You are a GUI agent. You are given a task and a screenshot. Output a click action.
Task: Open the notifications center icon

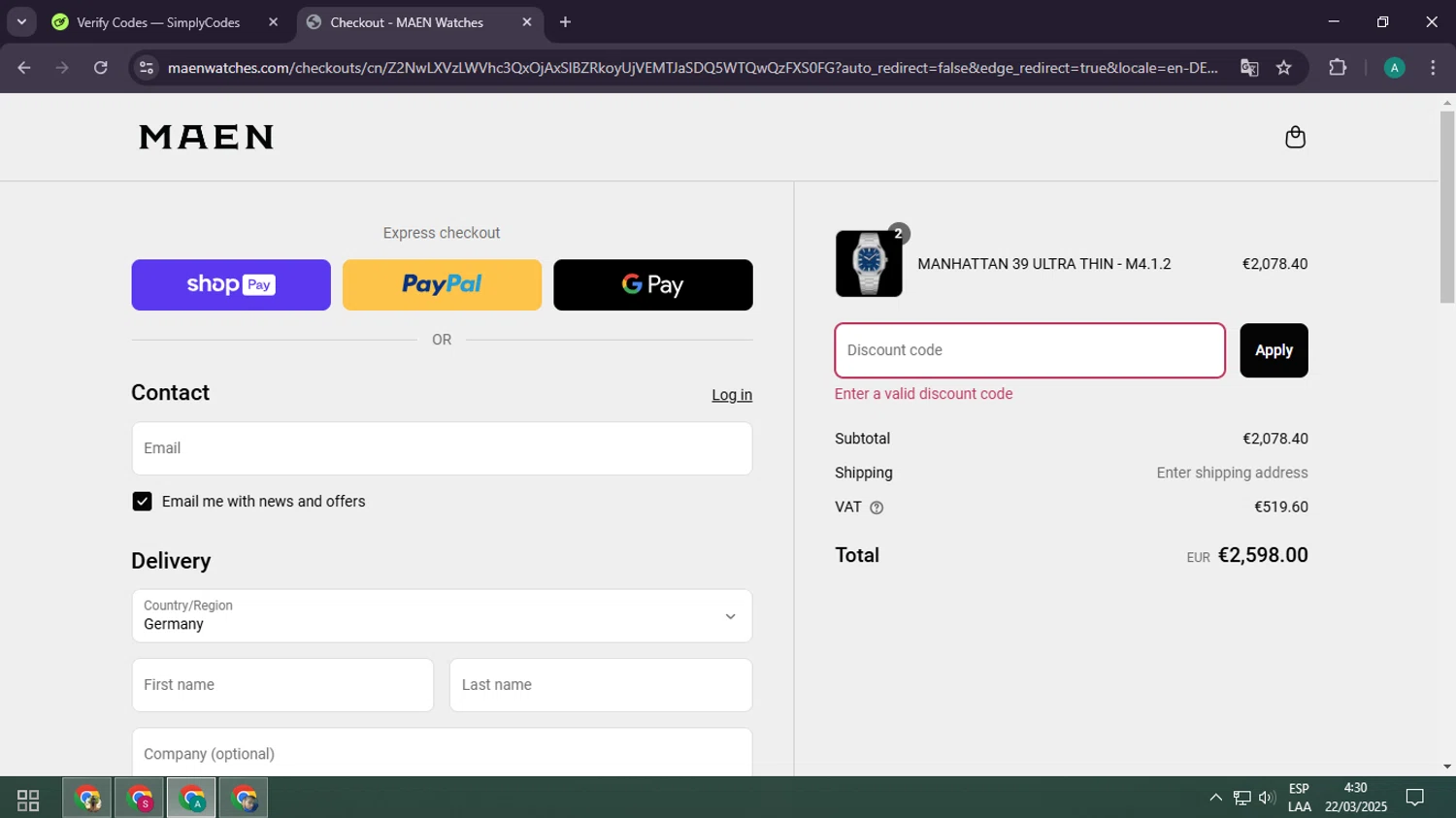pyautogui.click(x=1415, y=798)
